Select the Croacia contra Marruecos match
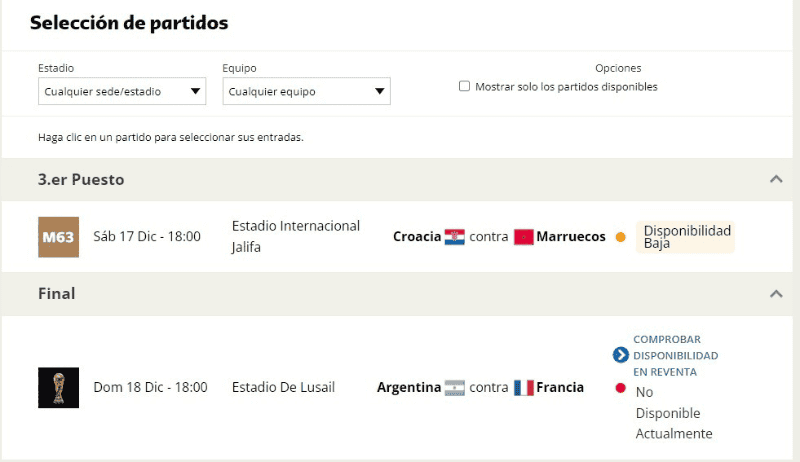Viewport: 800px width, 462px height. (x=499, y=237)
